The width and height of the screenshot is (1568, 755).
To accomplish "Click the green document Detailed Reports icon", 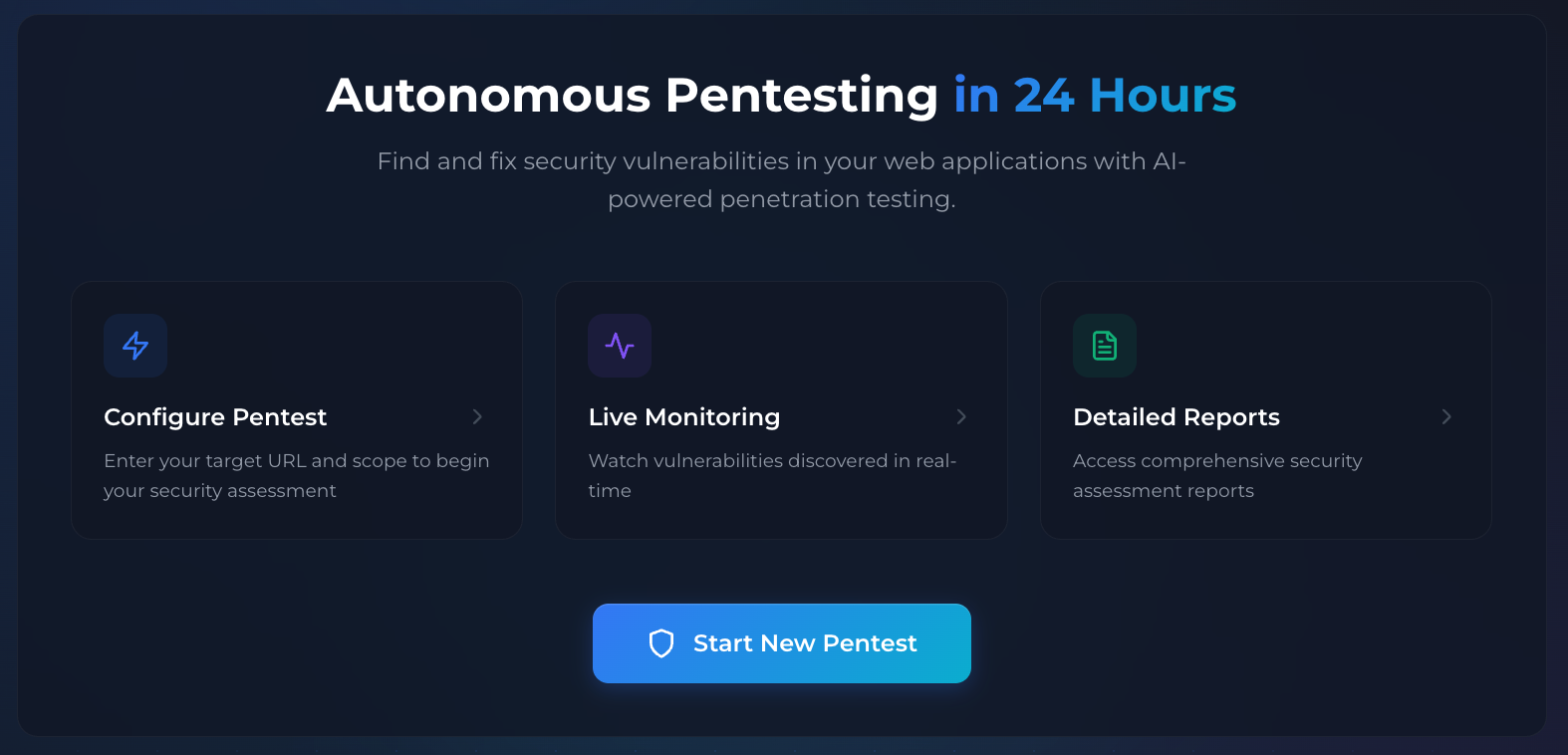I will point(1105,346).
